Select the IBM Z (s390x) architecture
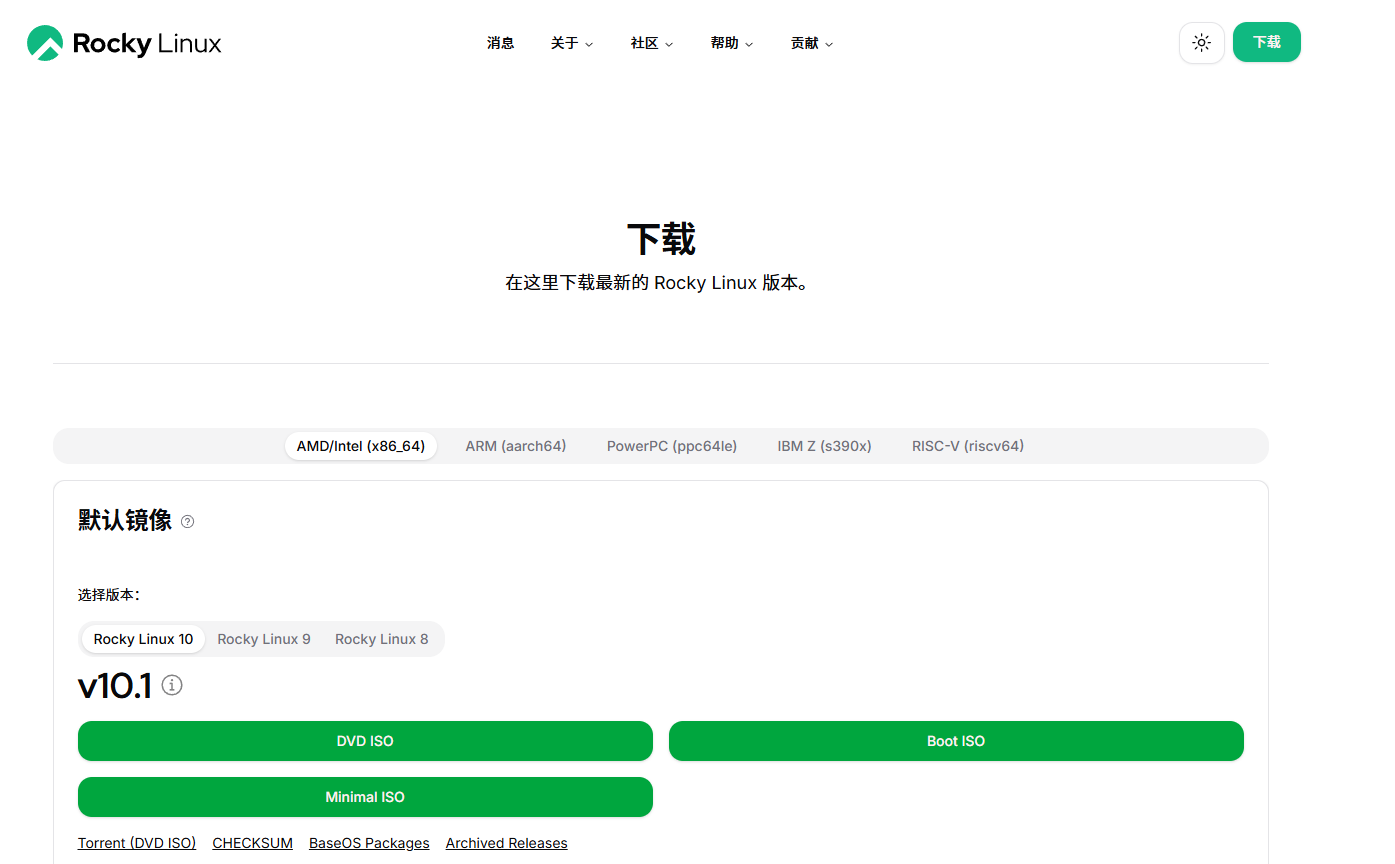1395x864 pixels. (x=824, y=445)
